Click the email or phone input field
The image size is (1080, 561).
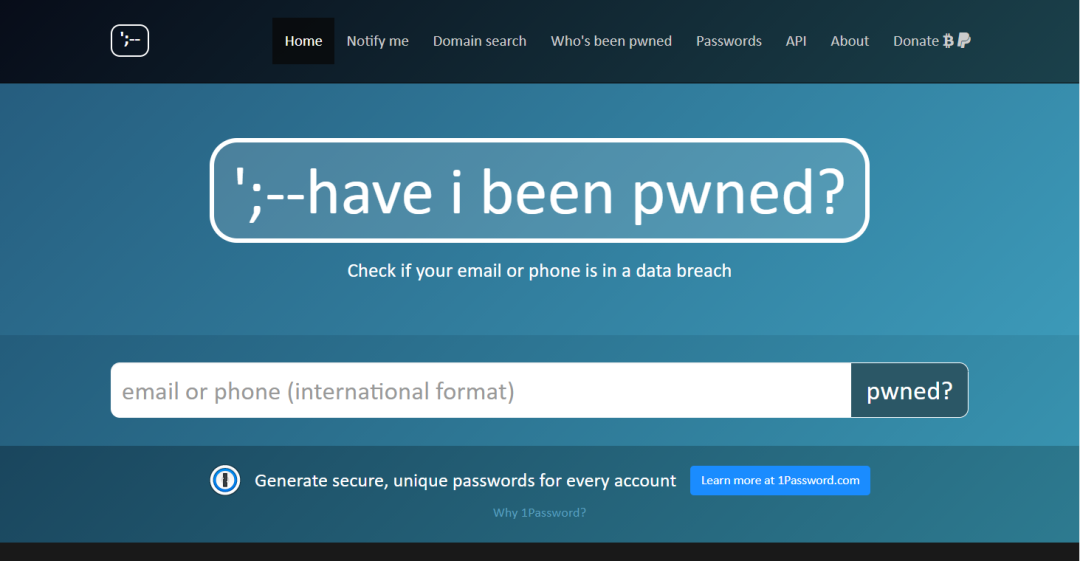pos(480,390)
